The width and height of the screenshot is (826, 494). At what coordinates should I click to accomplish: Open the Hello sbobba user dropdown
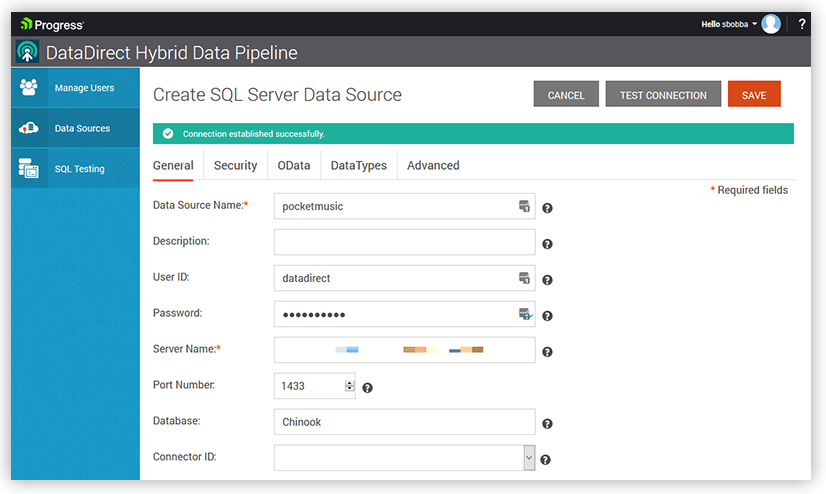click(729, 24)
